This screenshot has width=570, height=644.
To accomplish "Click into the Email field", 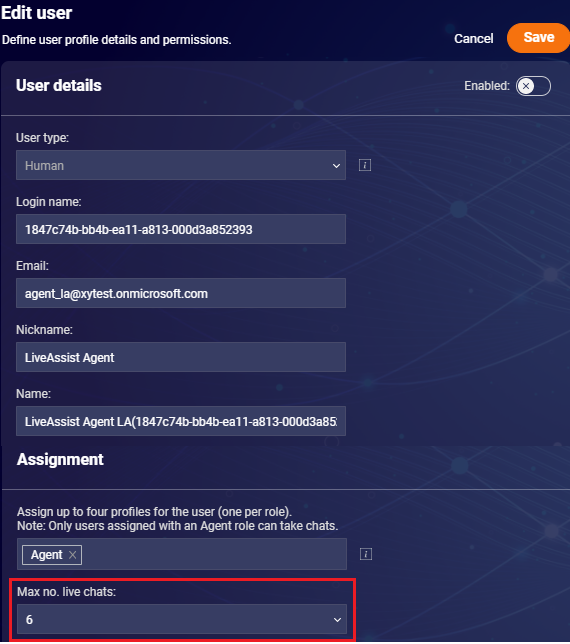I will pos(181,293).
